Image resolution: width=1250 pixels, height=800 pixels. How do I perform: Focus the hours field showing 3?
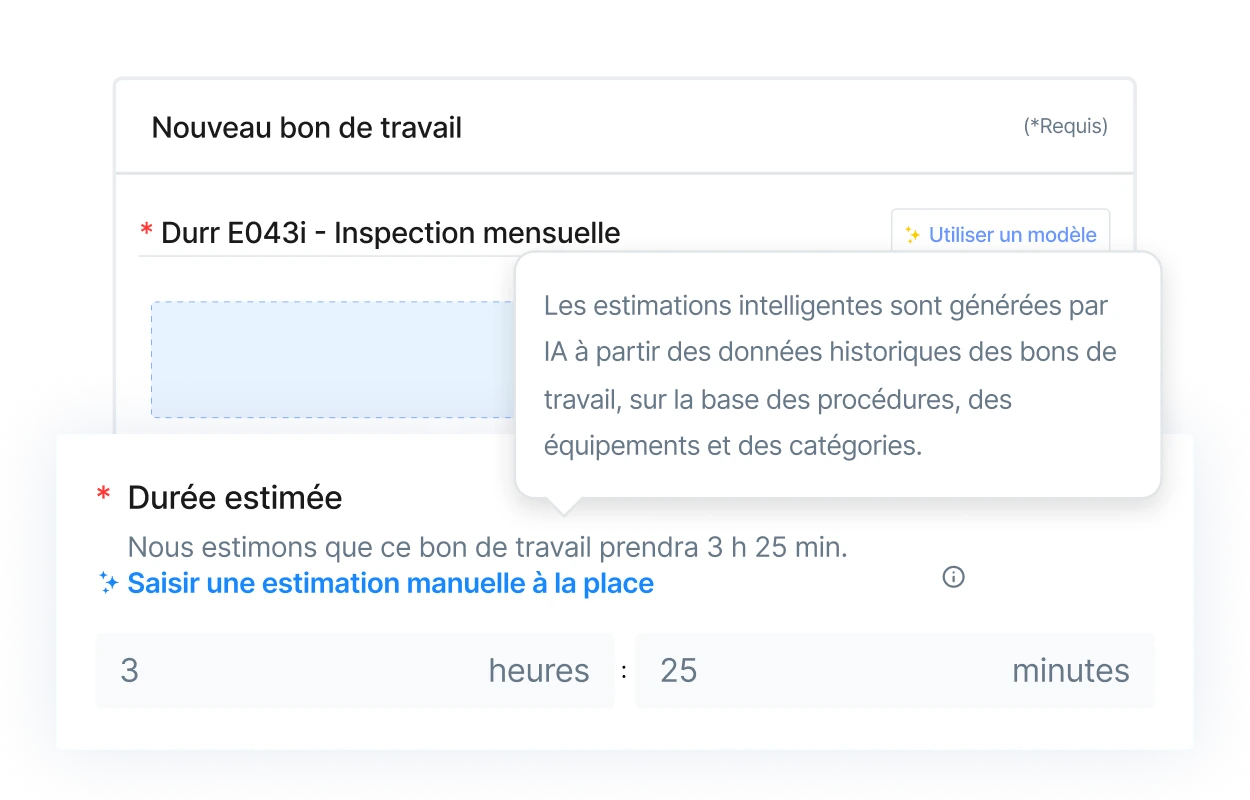point(355,670)
